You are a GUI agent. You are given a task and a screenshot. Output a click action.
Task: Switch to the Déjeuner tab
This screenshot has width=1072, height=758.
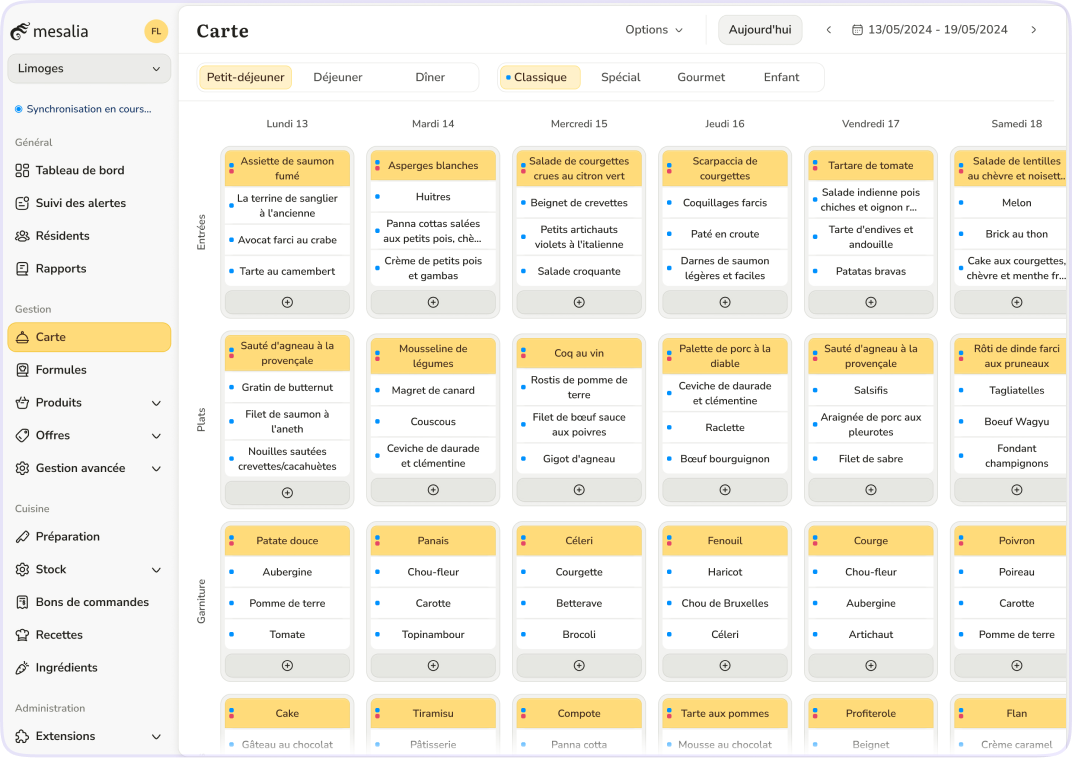[x=338, y=78]
